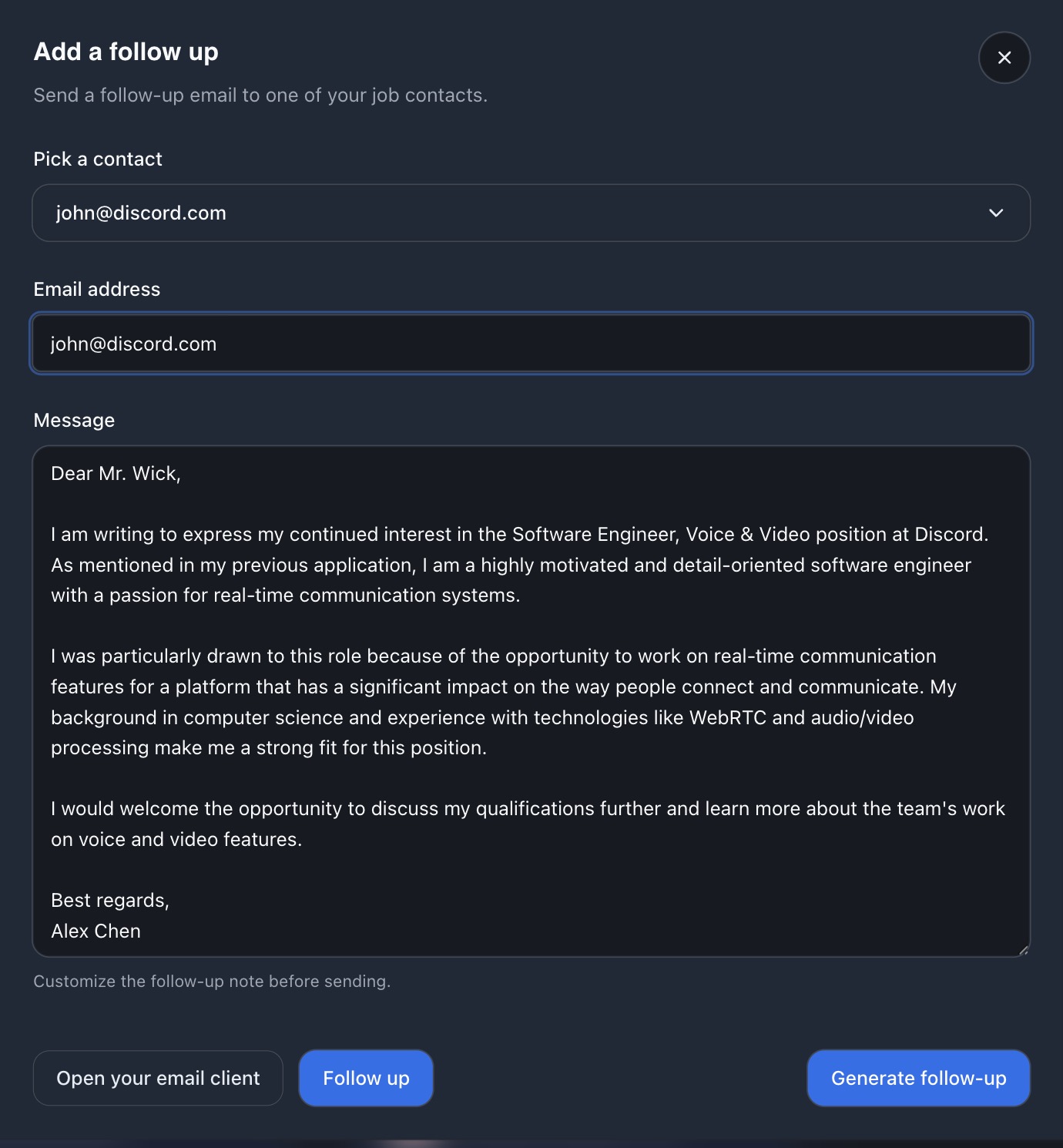1063x1148 pixels.
Task: Click the Best regards line in the message
Action: coord(110,901)
